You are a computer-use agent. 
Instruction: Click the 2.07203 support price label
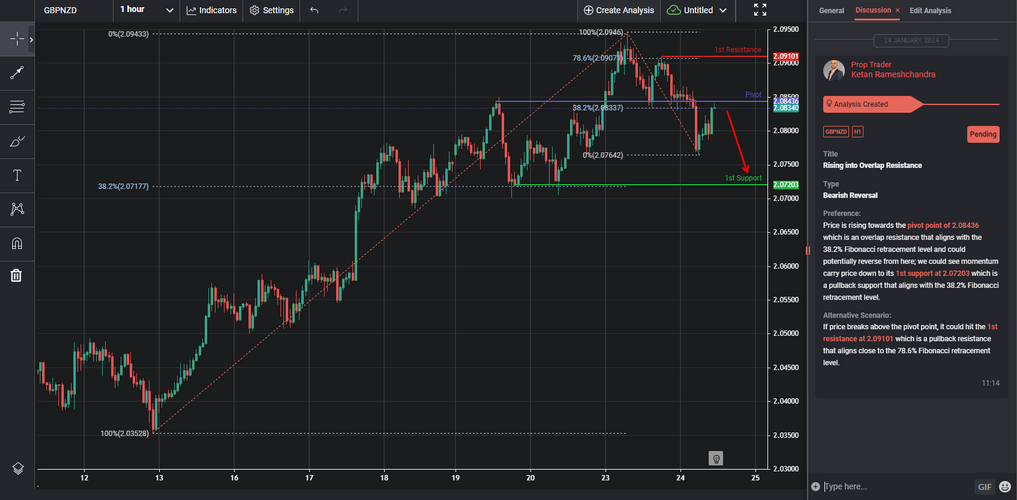pos(785,185)
